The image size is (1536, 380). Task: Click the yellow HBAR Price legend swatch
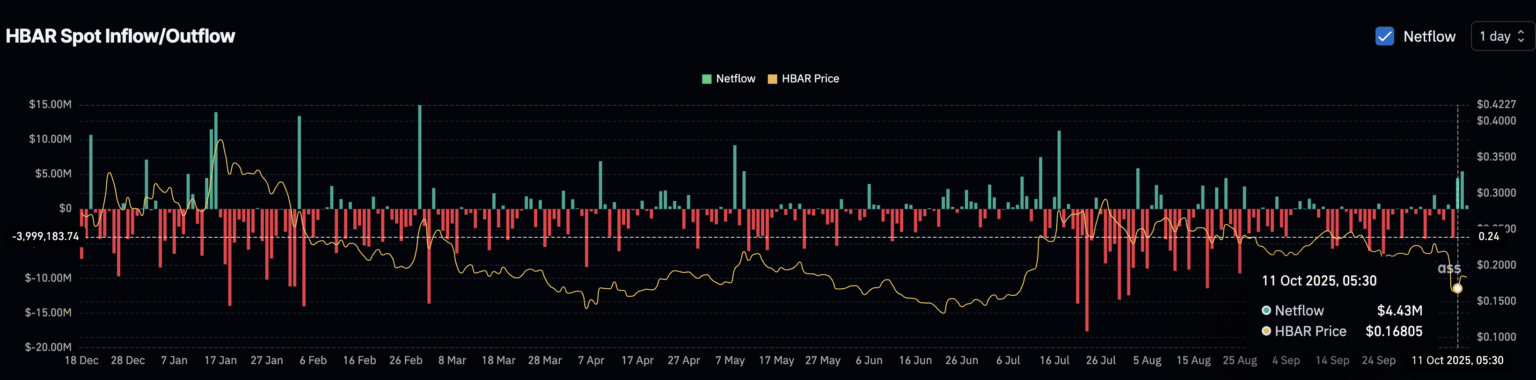772,78
